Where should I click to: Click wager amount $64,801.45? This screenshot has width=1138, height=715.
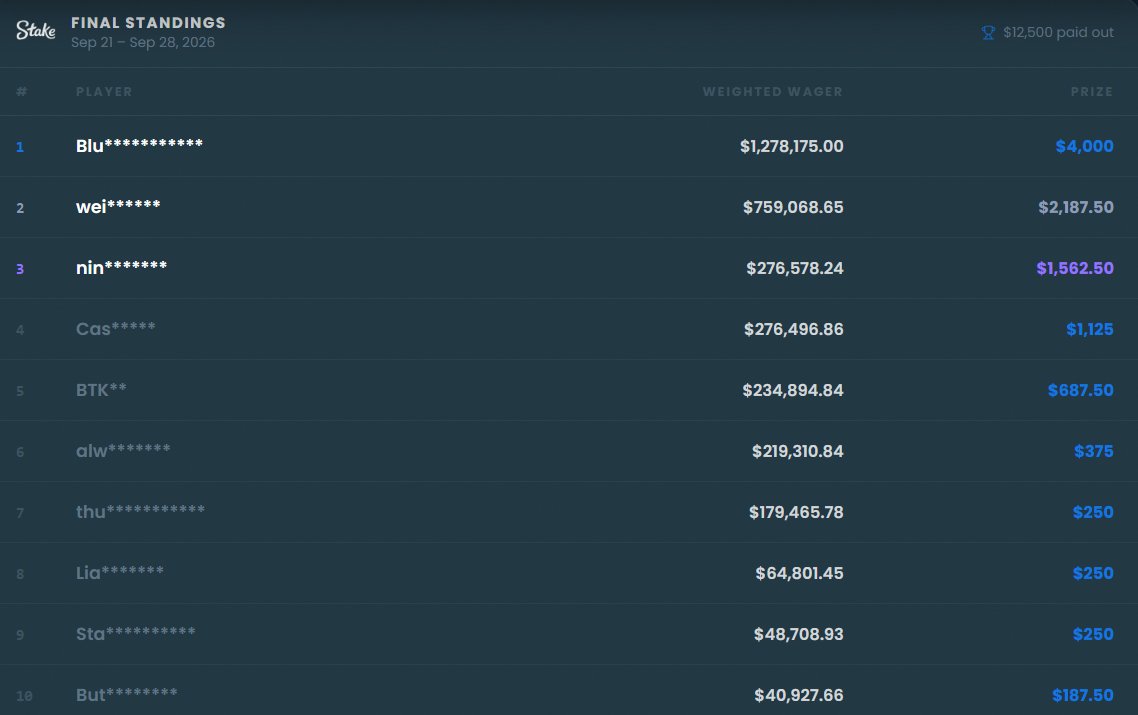(799, 573)
